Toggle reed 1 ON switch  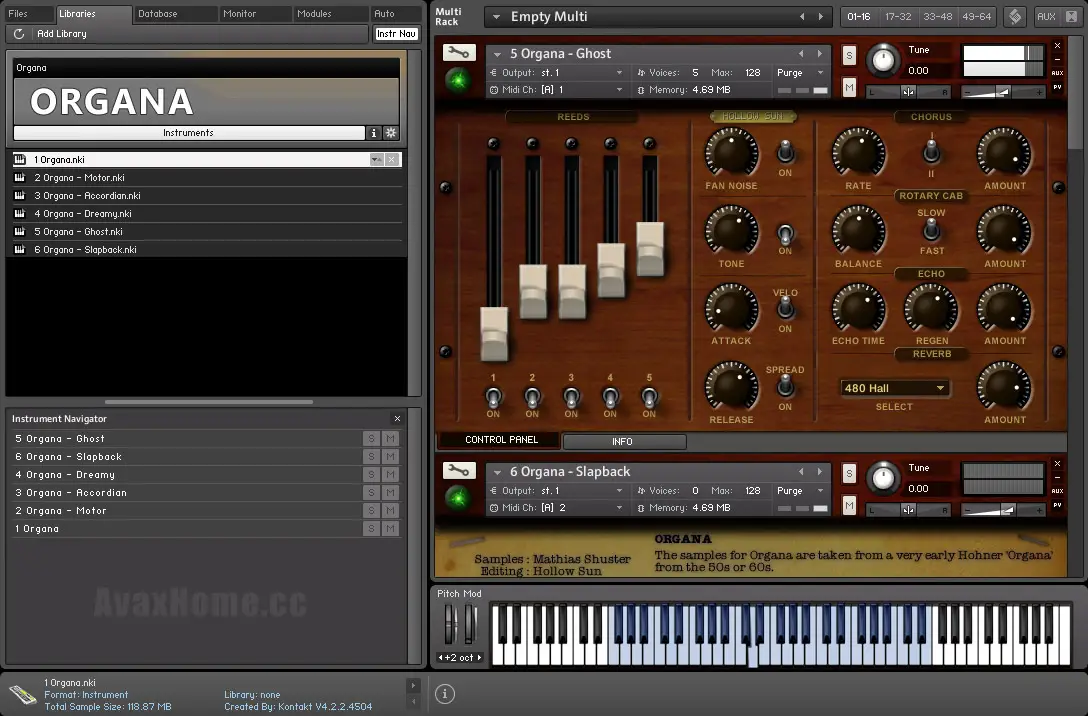point(493,398)
